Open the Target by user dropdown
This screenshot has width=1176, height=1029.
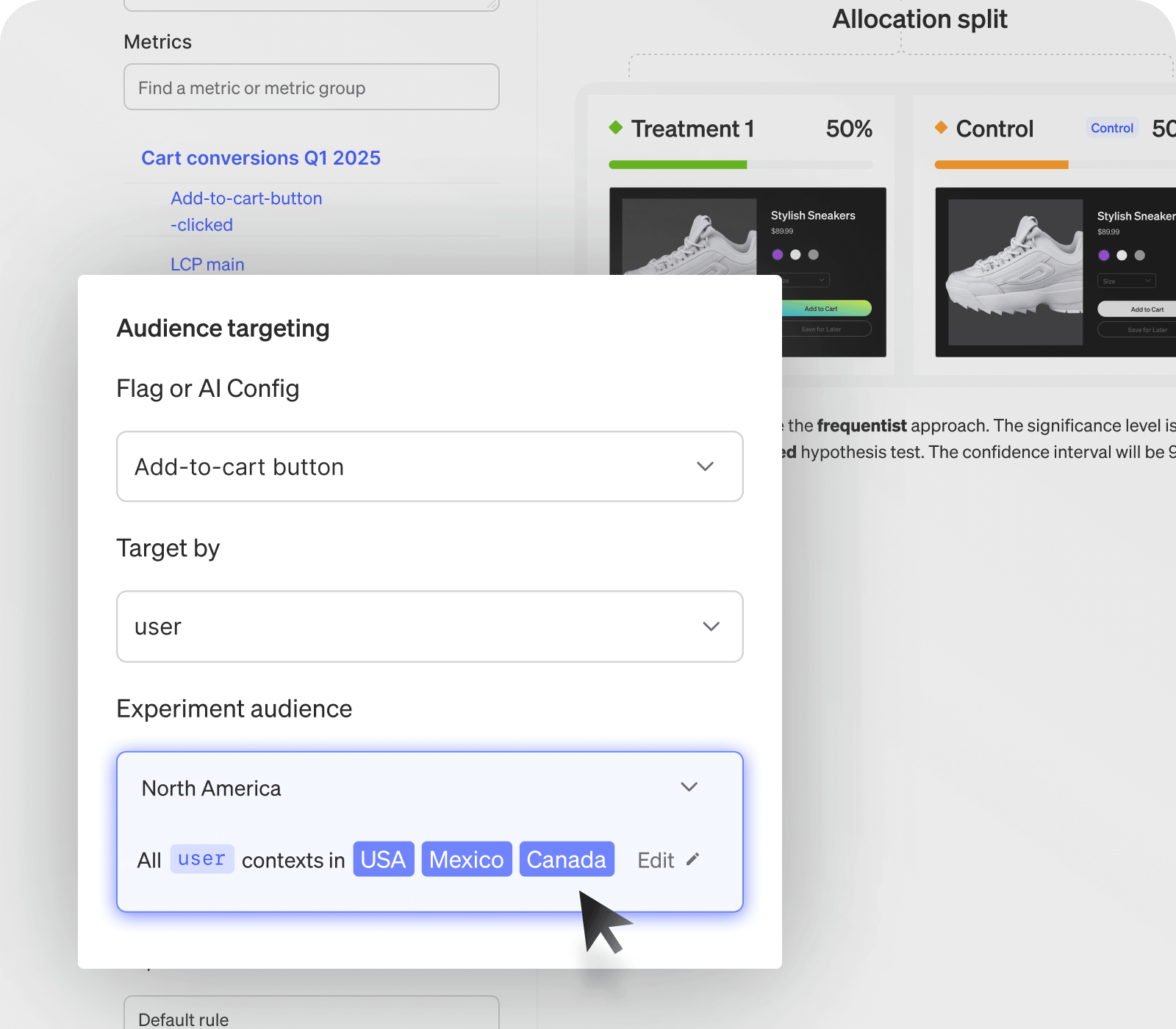[430, 626]
